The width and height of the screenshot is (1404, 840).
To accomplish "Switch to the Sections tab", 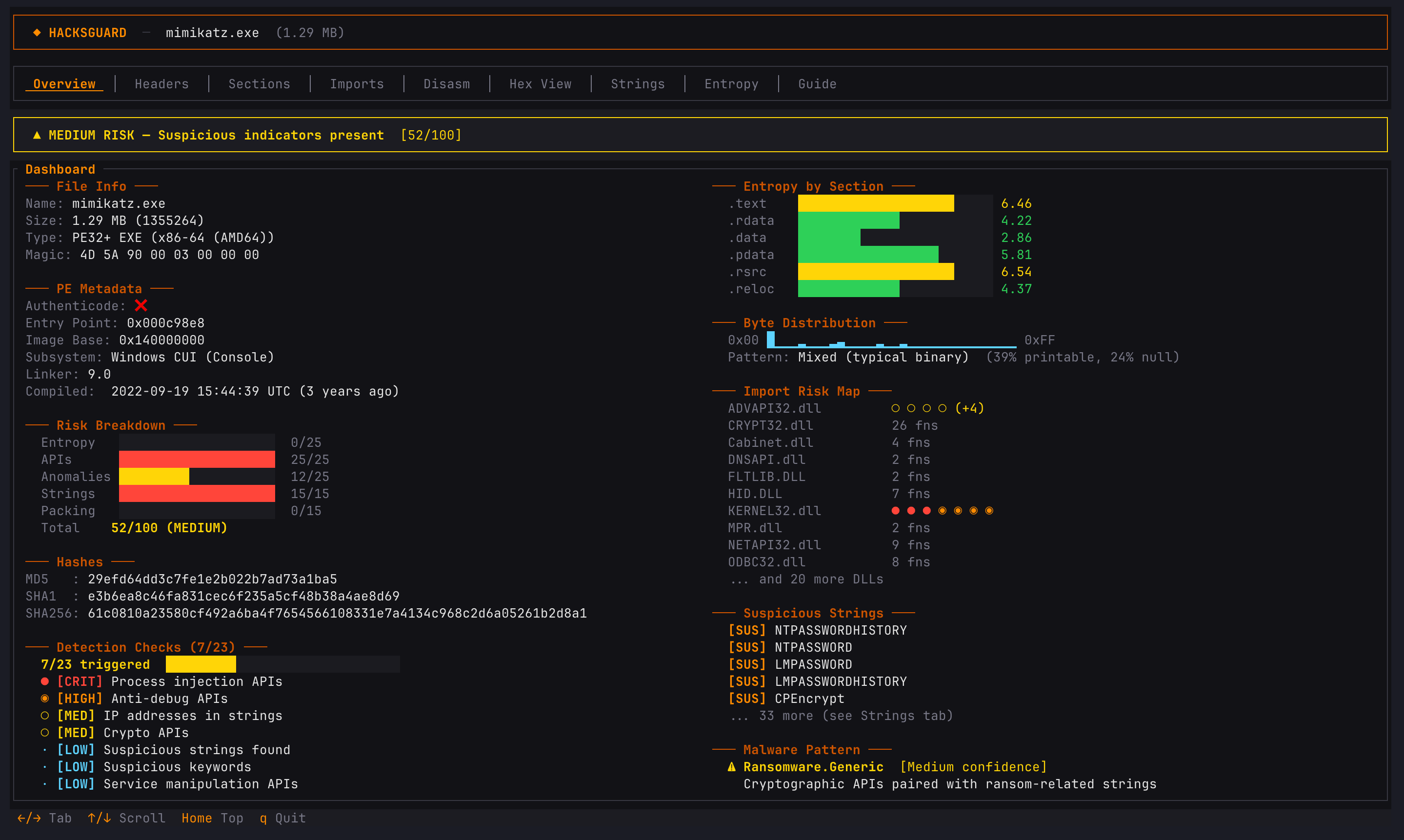I will [259, 84].
